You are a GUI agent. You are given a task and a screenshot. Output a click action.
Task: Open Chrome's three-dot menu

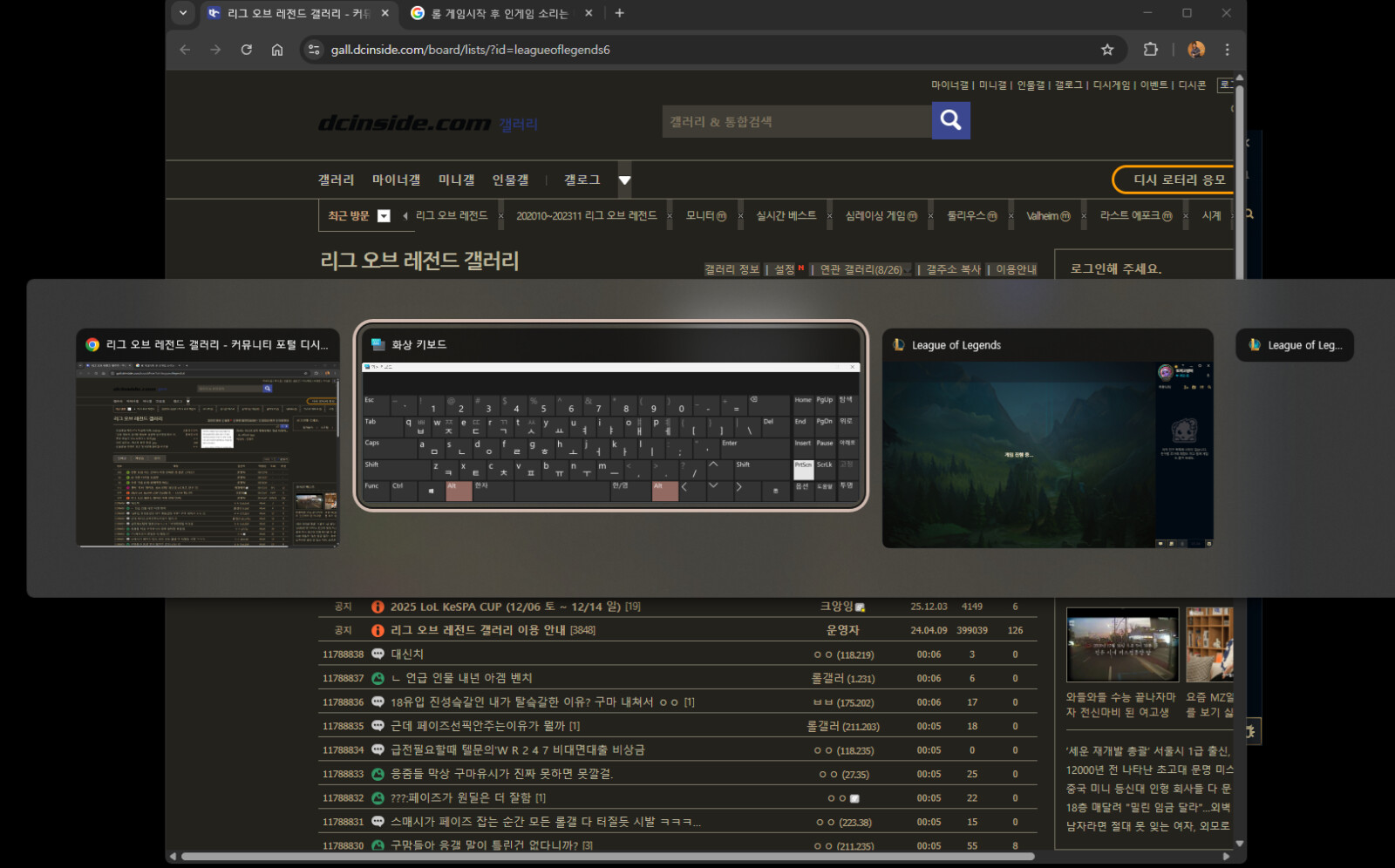[x=1227, y=50]
